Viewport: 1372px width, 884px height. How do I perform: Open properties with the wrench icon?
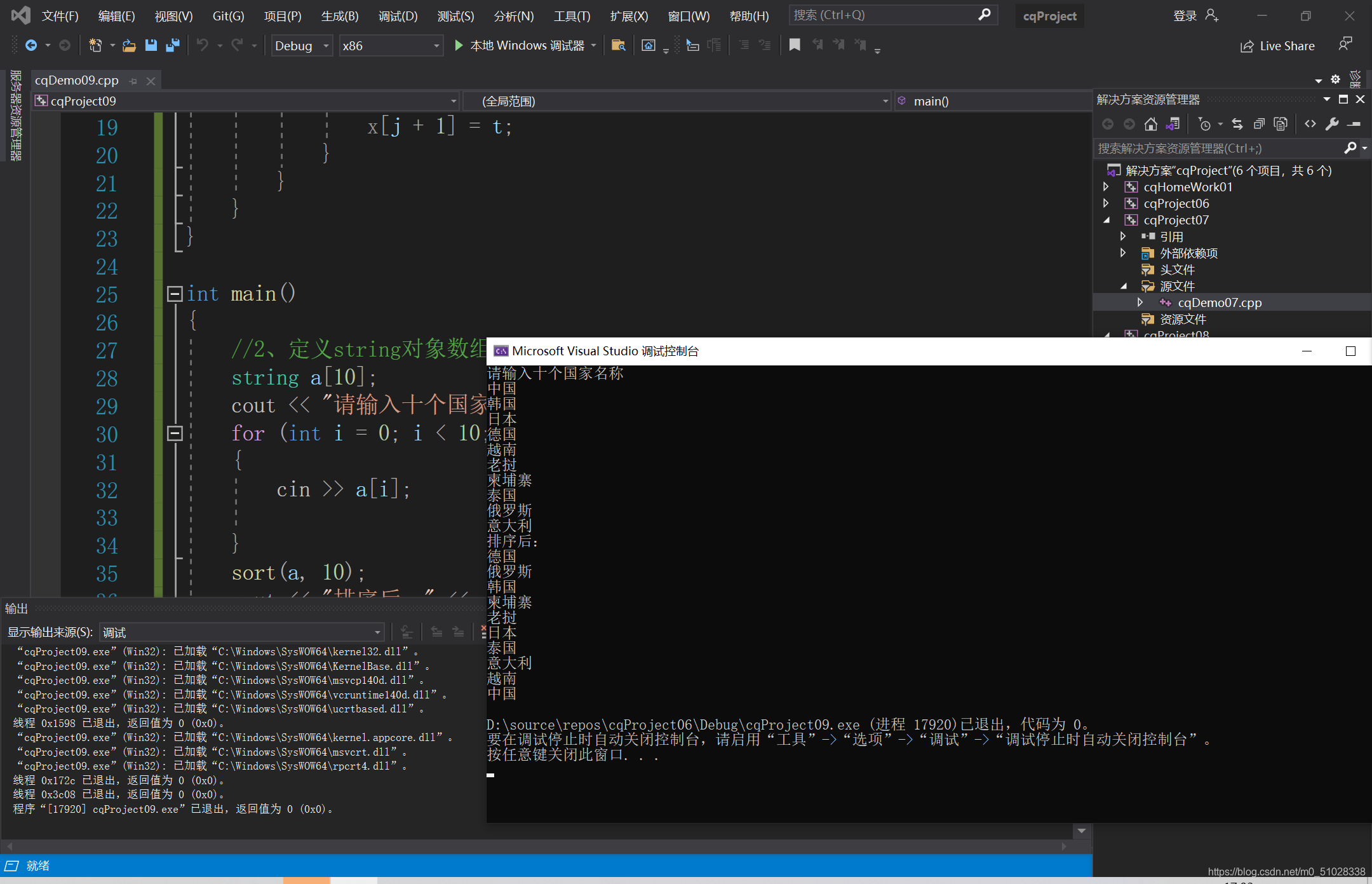pyautogui.click(x=1332, y=124)
